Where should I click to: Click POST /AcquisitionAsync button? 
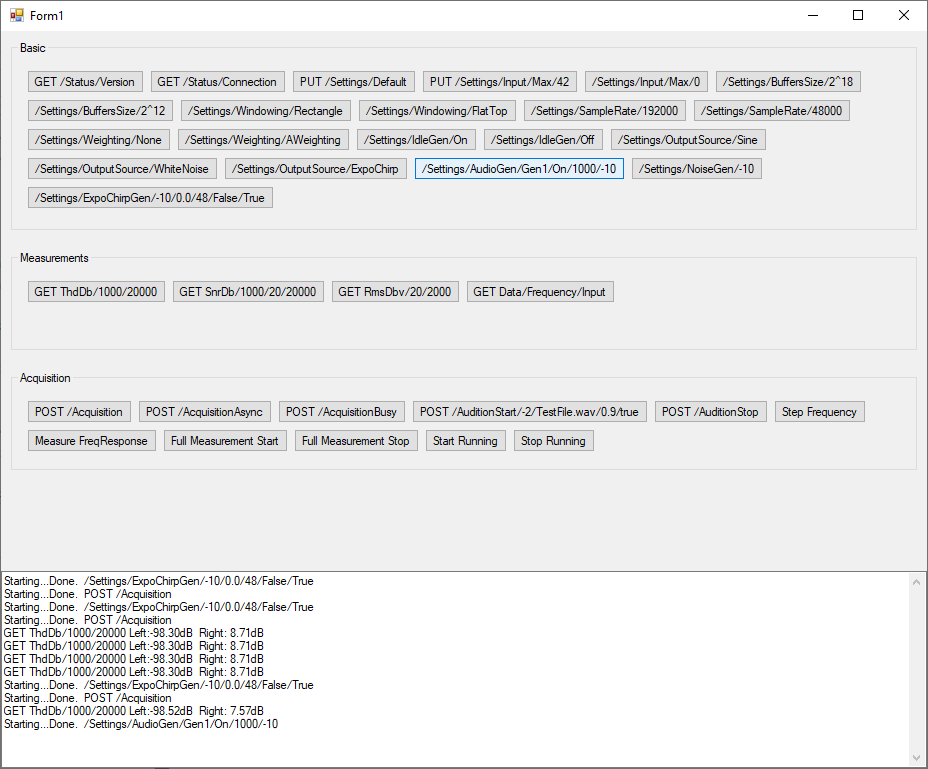205,411
